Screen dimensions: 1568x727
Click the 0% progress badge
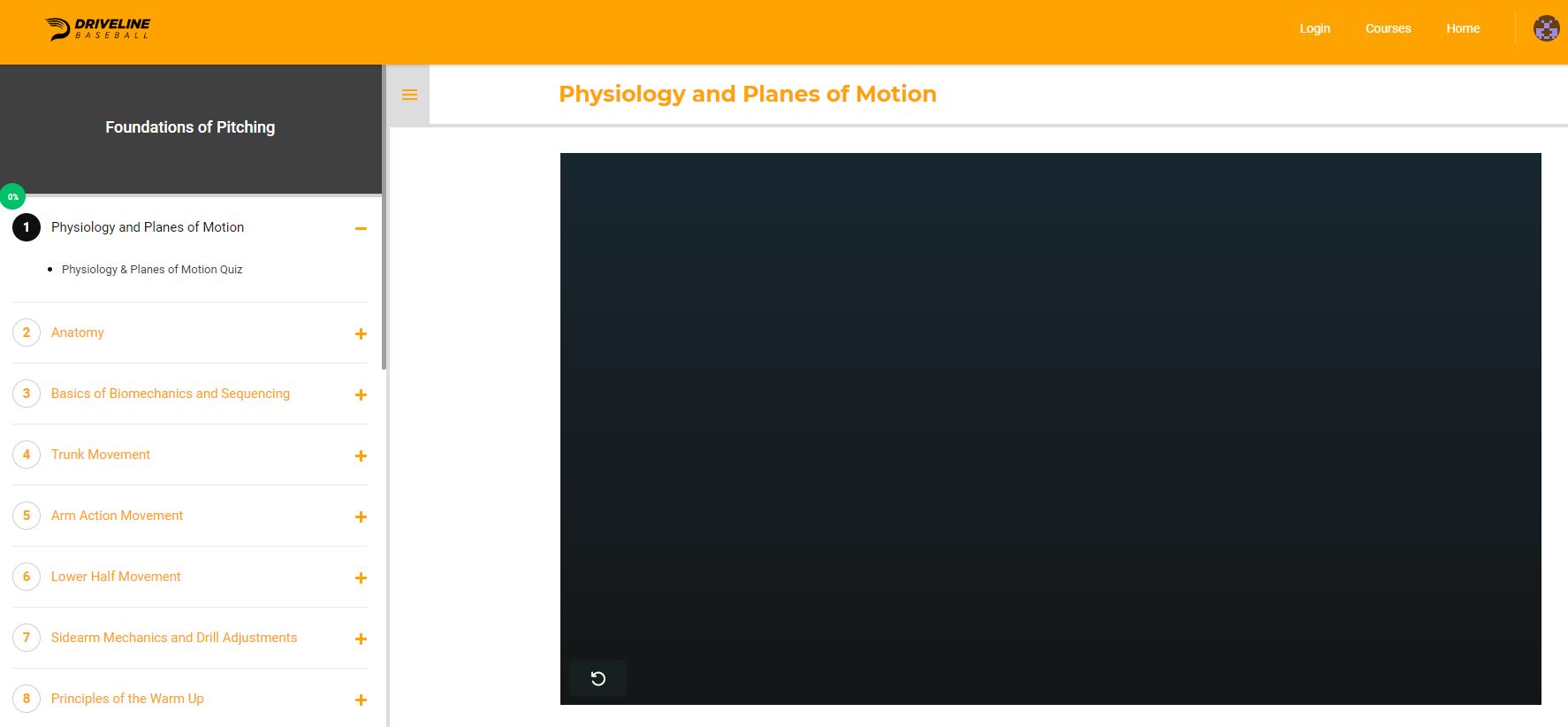tap(13, 196)
